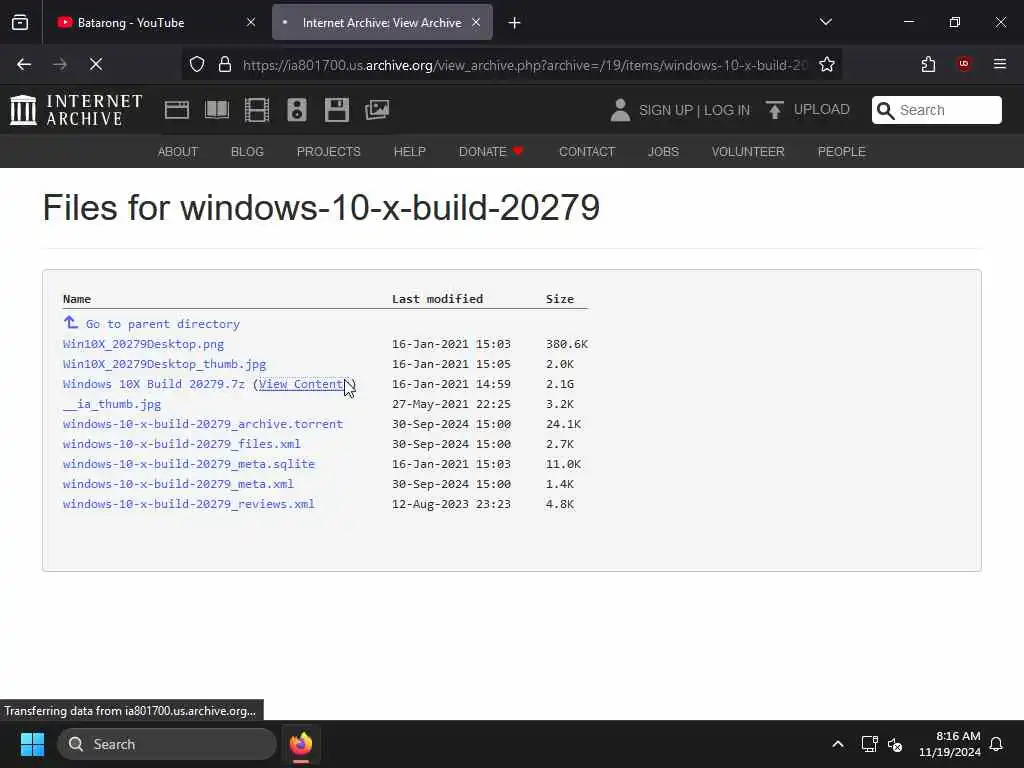Open the CONTACT menu item
This screenshot has width=1024, height=768.
(x=587, y=152)
